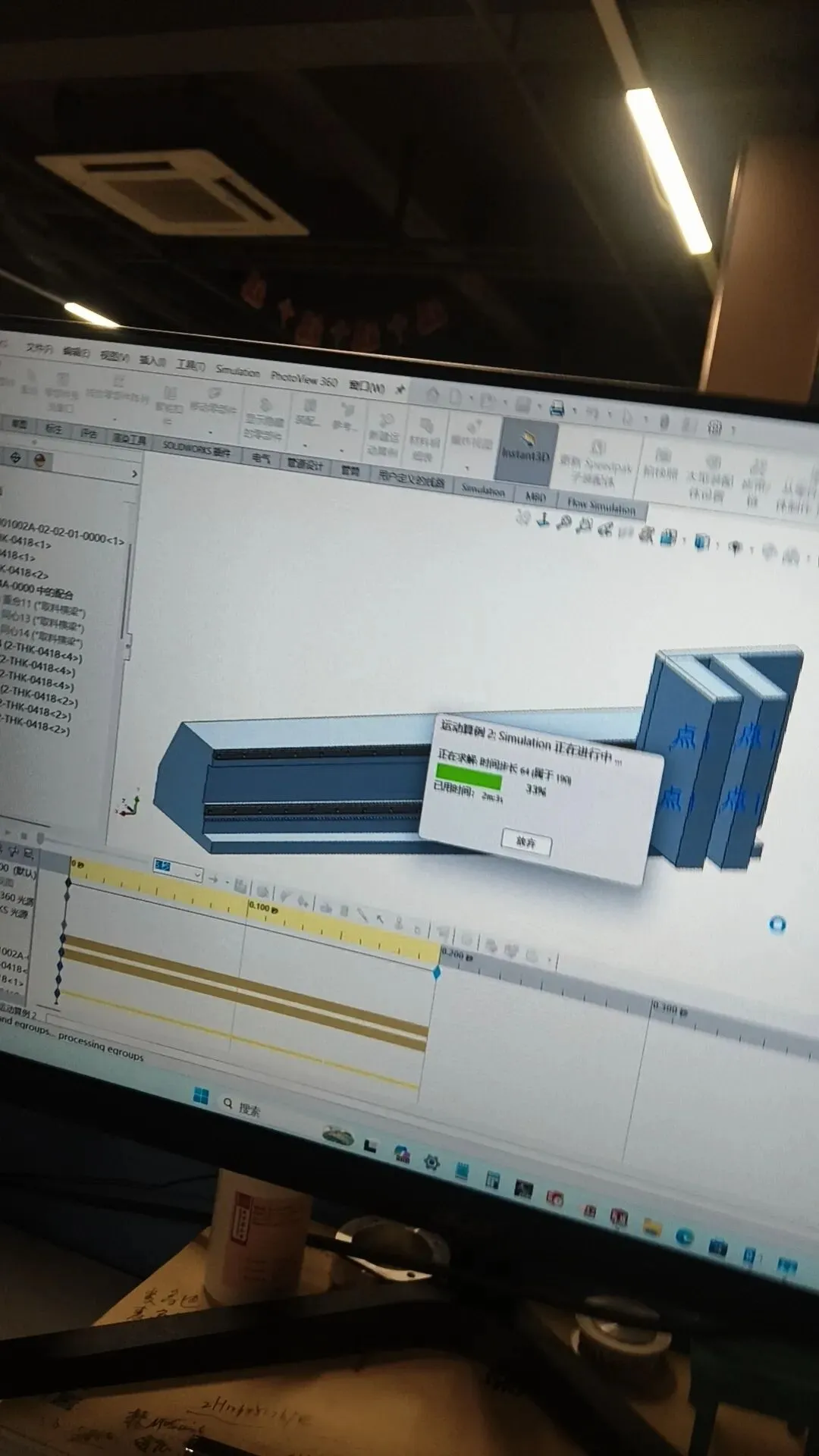Open the 文件 menu
The image size is (819, 1456).
[x=39, y=348]
